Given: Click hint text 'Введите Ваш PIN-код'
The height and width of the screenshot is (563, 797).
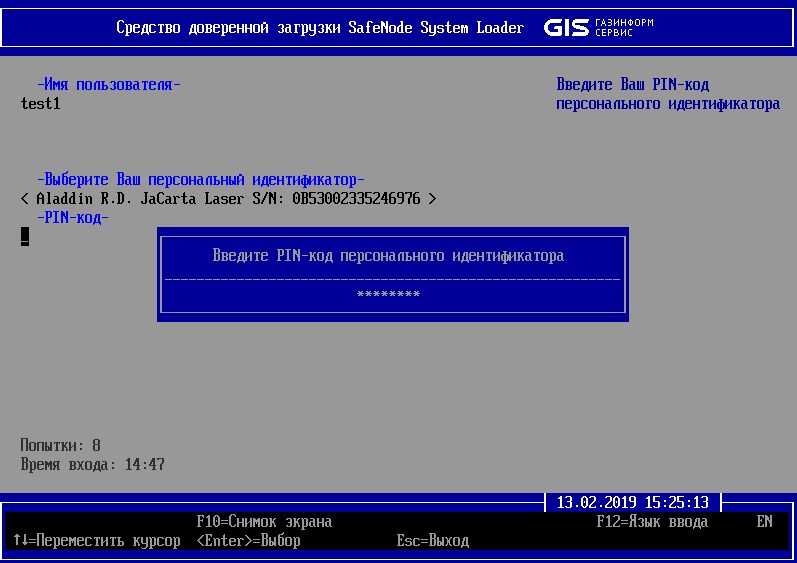Looking at the screenshot, I should click(632, 84).
